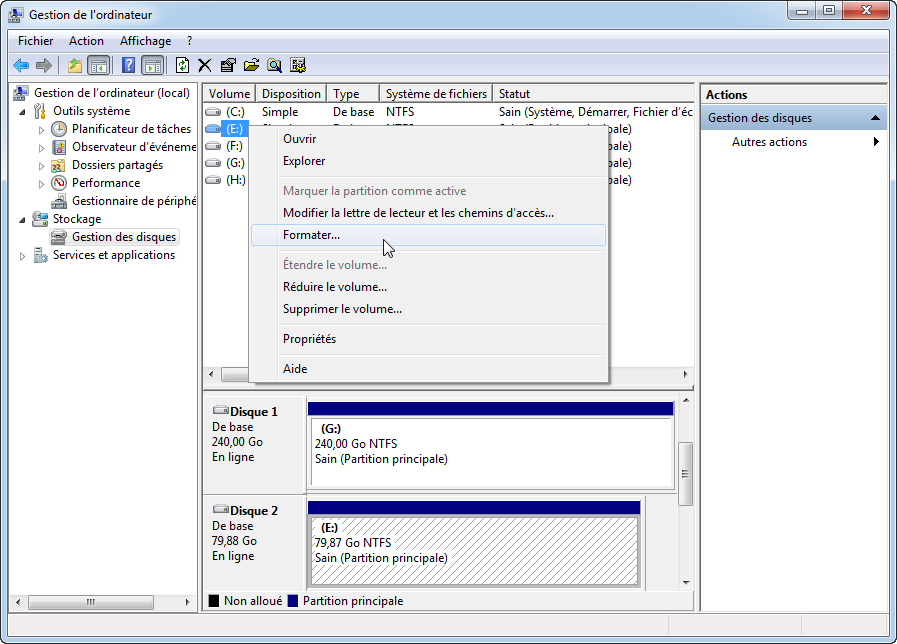Click the last toolbar settings icon
Screen dimensions: 897x644
pyautogui.click(x=298, y=65)
